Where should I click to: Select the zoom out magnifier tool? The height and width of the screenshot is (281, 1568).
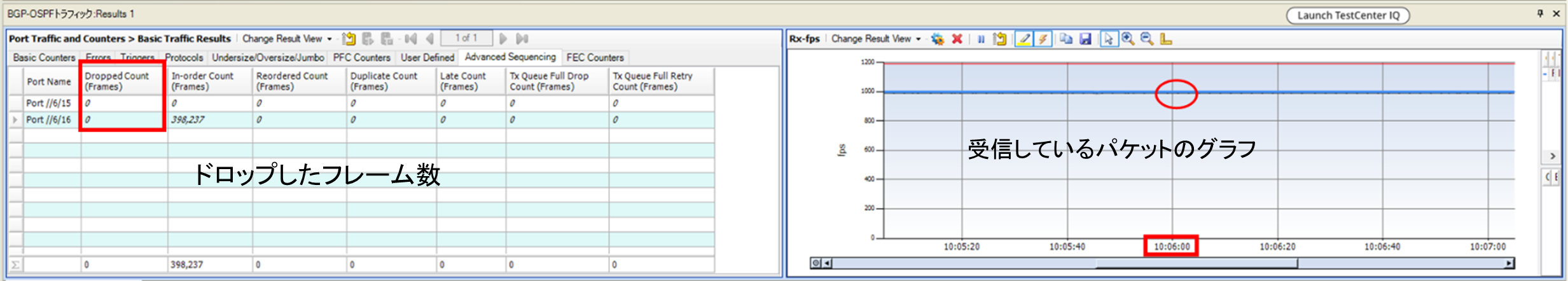[1147, 39]
